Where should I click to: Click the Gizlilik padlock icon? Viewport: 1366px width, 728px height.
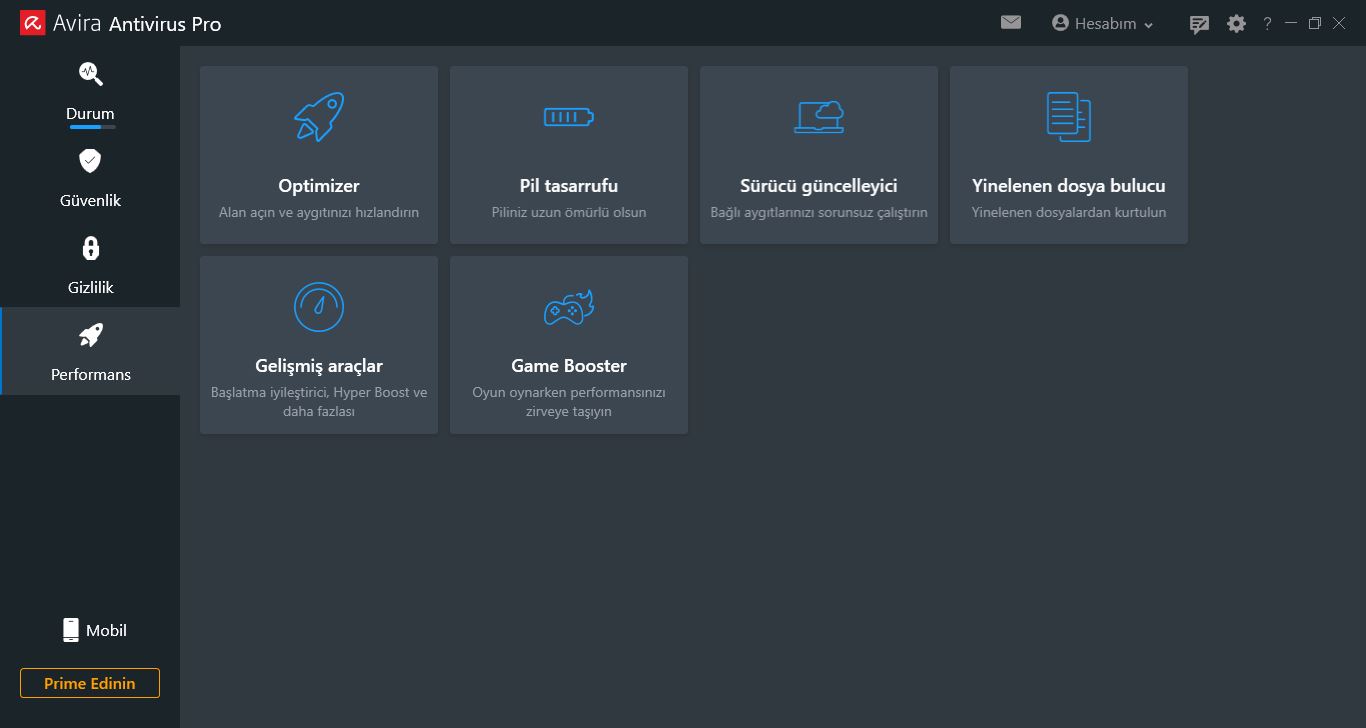pyautogui.click(x=91, y=247)
